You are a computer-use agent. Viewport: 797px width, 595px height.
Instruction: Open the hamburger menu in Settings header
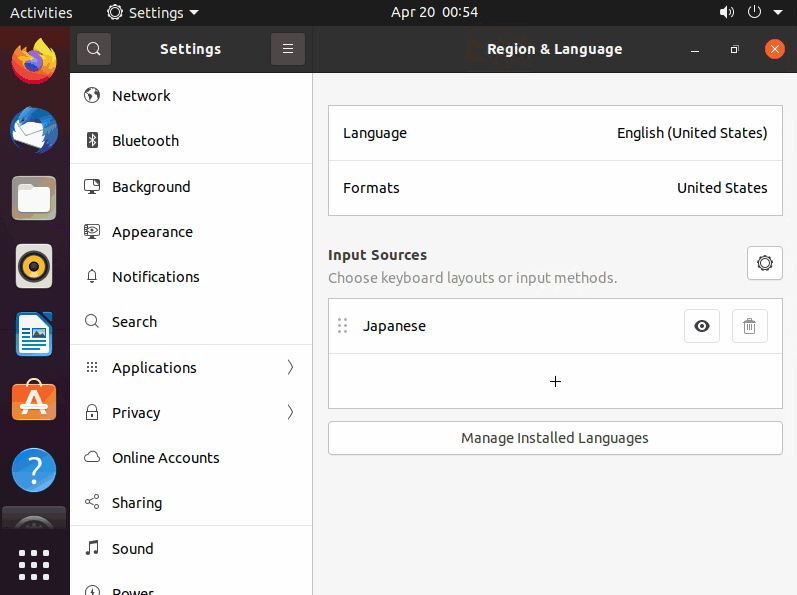(x=288, y=49)
